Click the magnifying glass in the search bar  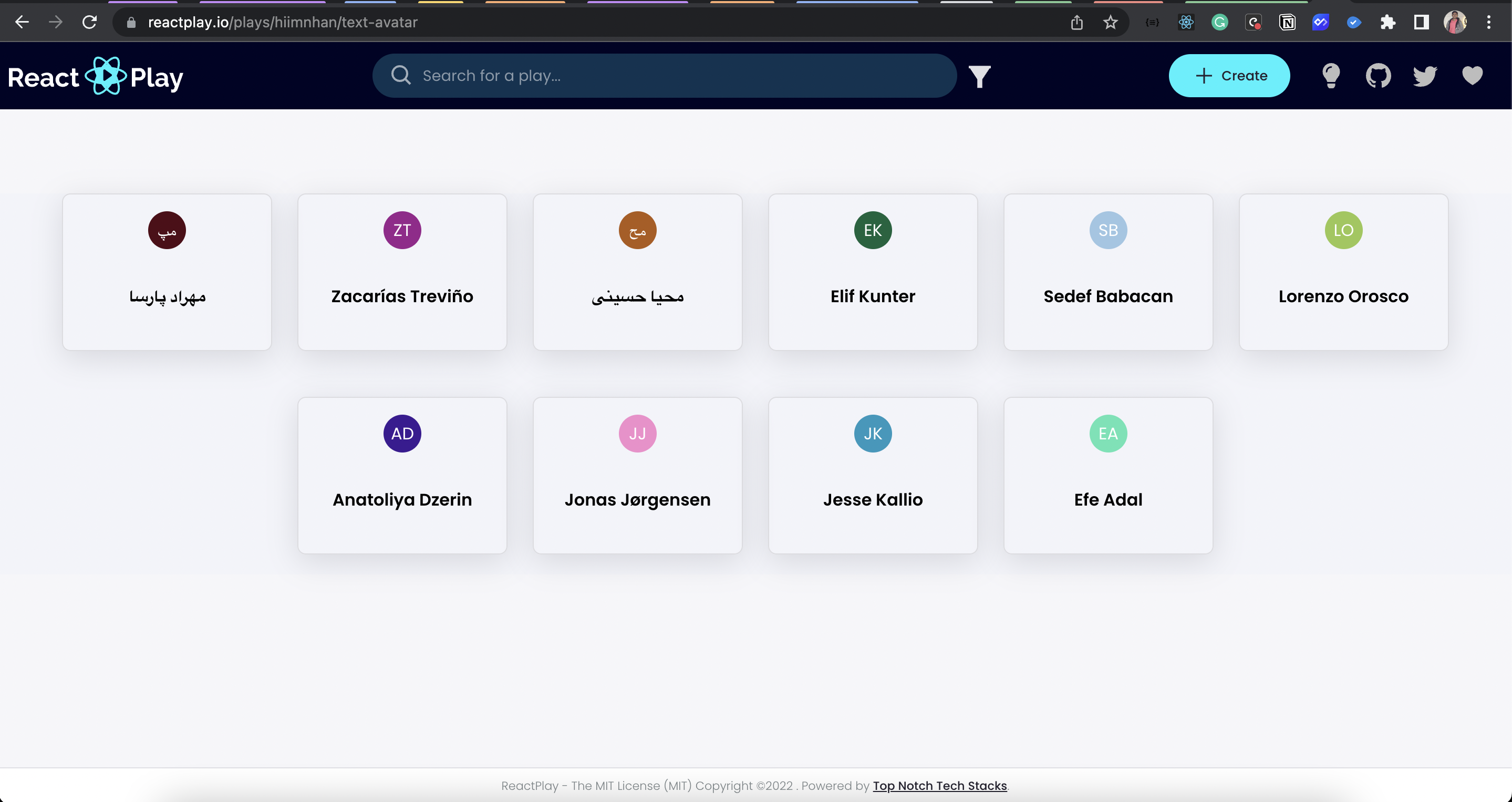click(400, 75)
